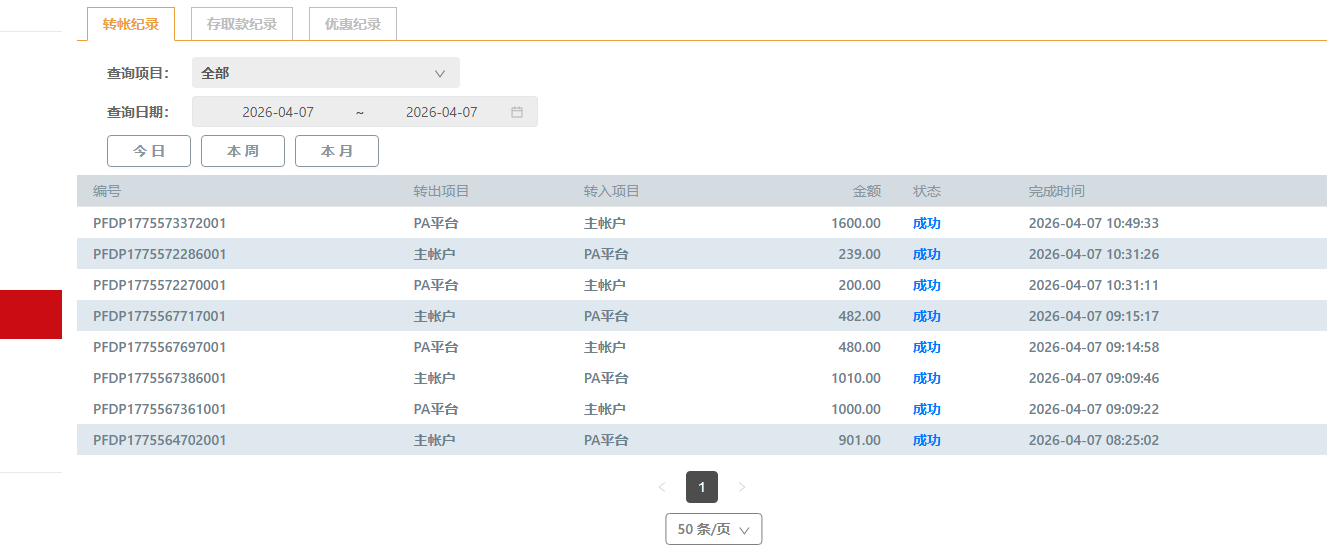Go to next page arrow
The height and width of the screenshot is (559, 1331).
pyautogui.click(x=742, y=487)
